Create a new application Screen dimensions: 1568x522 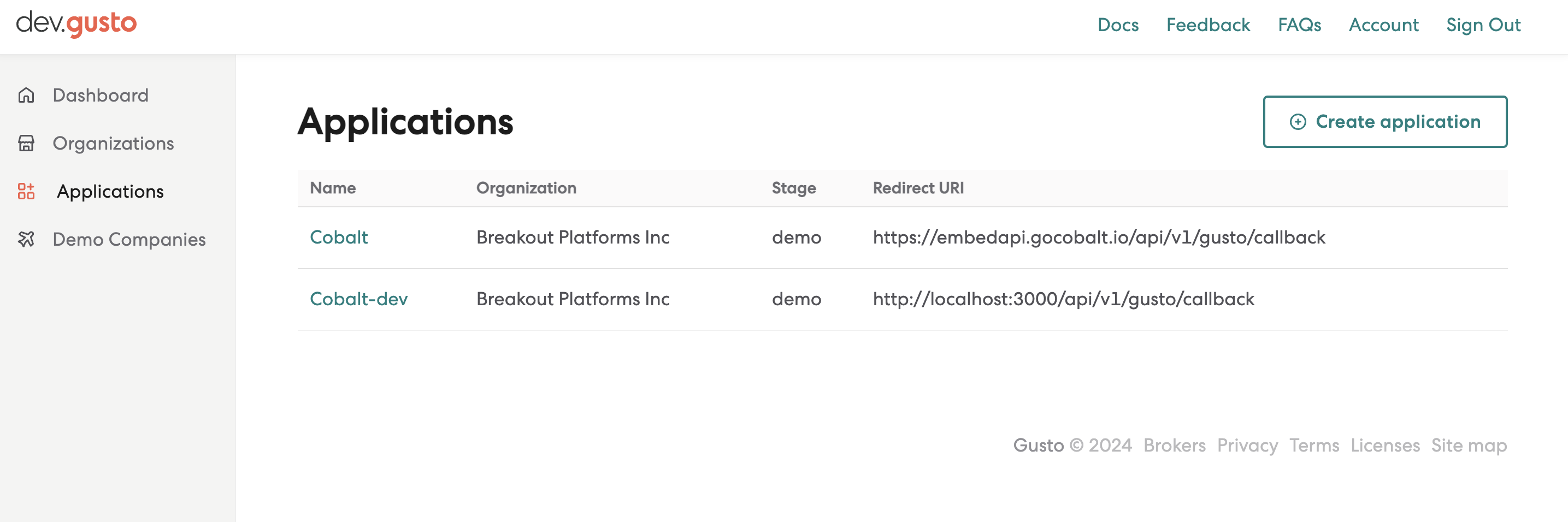(1385, 122)
